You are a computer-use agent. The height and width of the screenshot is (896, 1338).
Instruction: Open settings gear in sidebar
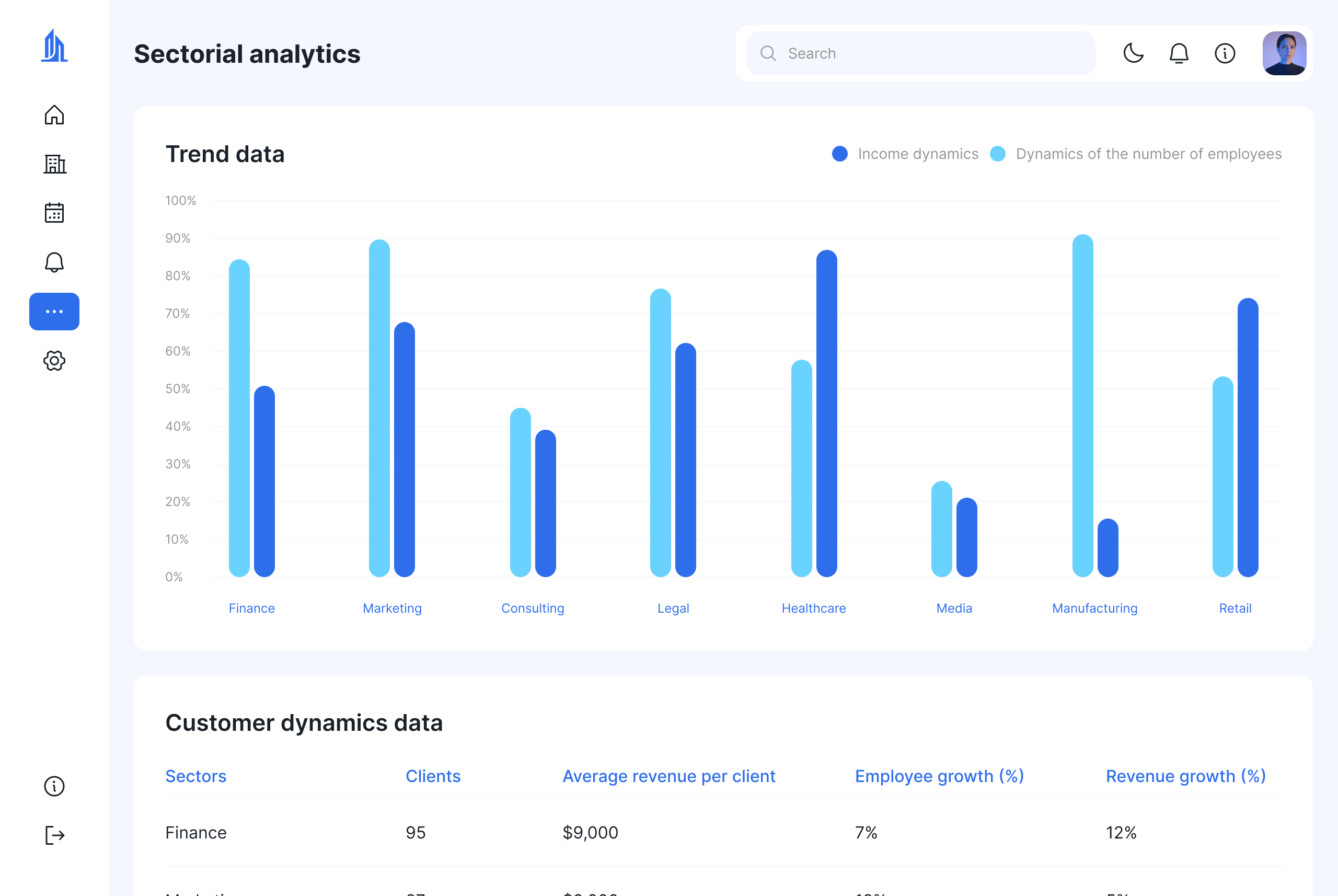(54, 361)
